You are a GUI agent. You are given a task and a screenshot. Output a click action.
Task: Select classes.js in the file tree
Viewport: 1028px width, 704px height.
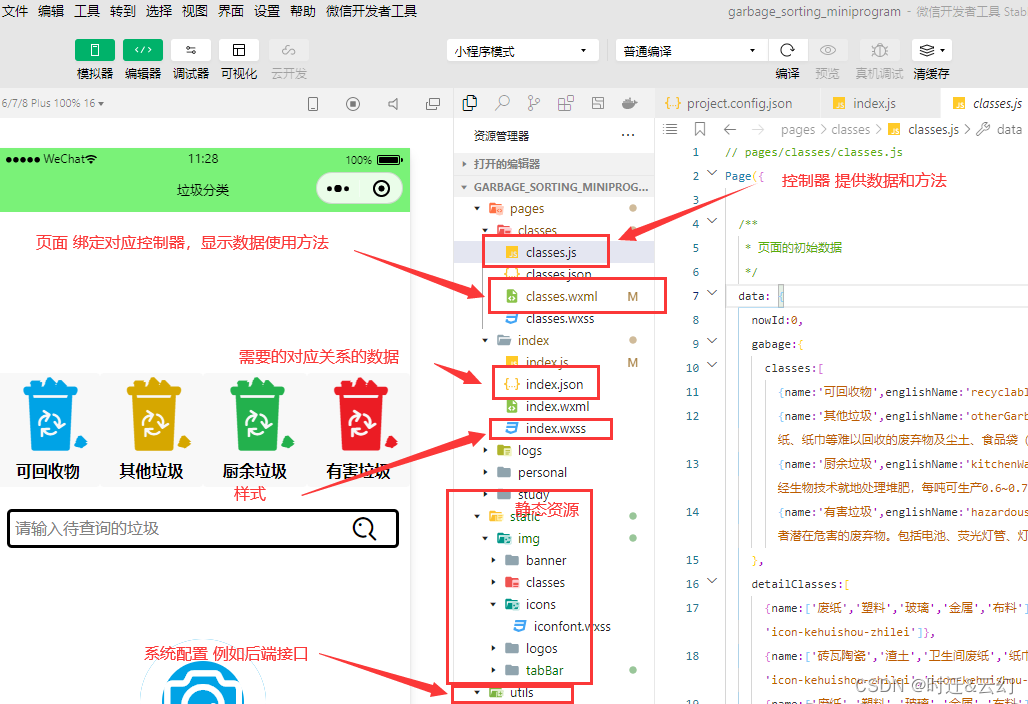[554, 252]
